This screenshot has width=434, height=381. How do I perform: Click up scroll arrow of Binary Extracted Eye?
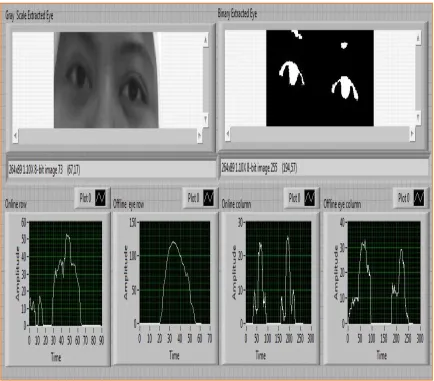click(x=418, y=38)
